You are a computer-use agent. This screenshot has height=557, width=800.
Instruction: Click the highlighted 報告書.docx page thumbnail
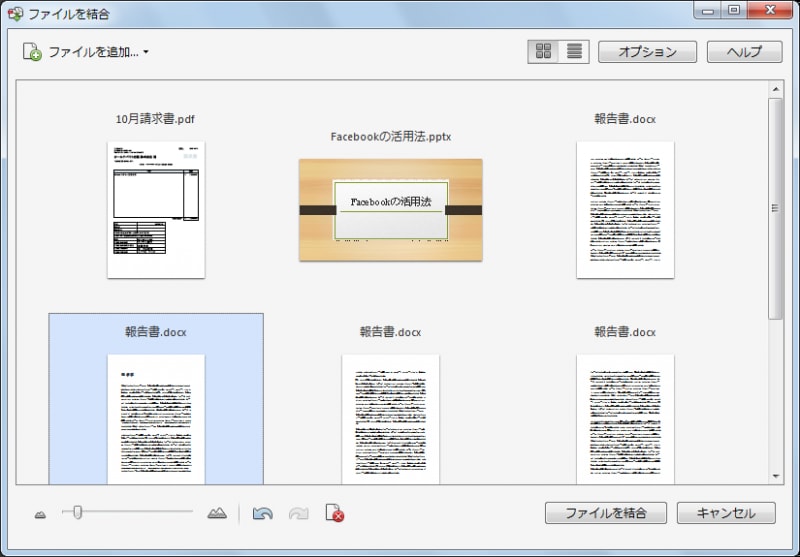156,419
